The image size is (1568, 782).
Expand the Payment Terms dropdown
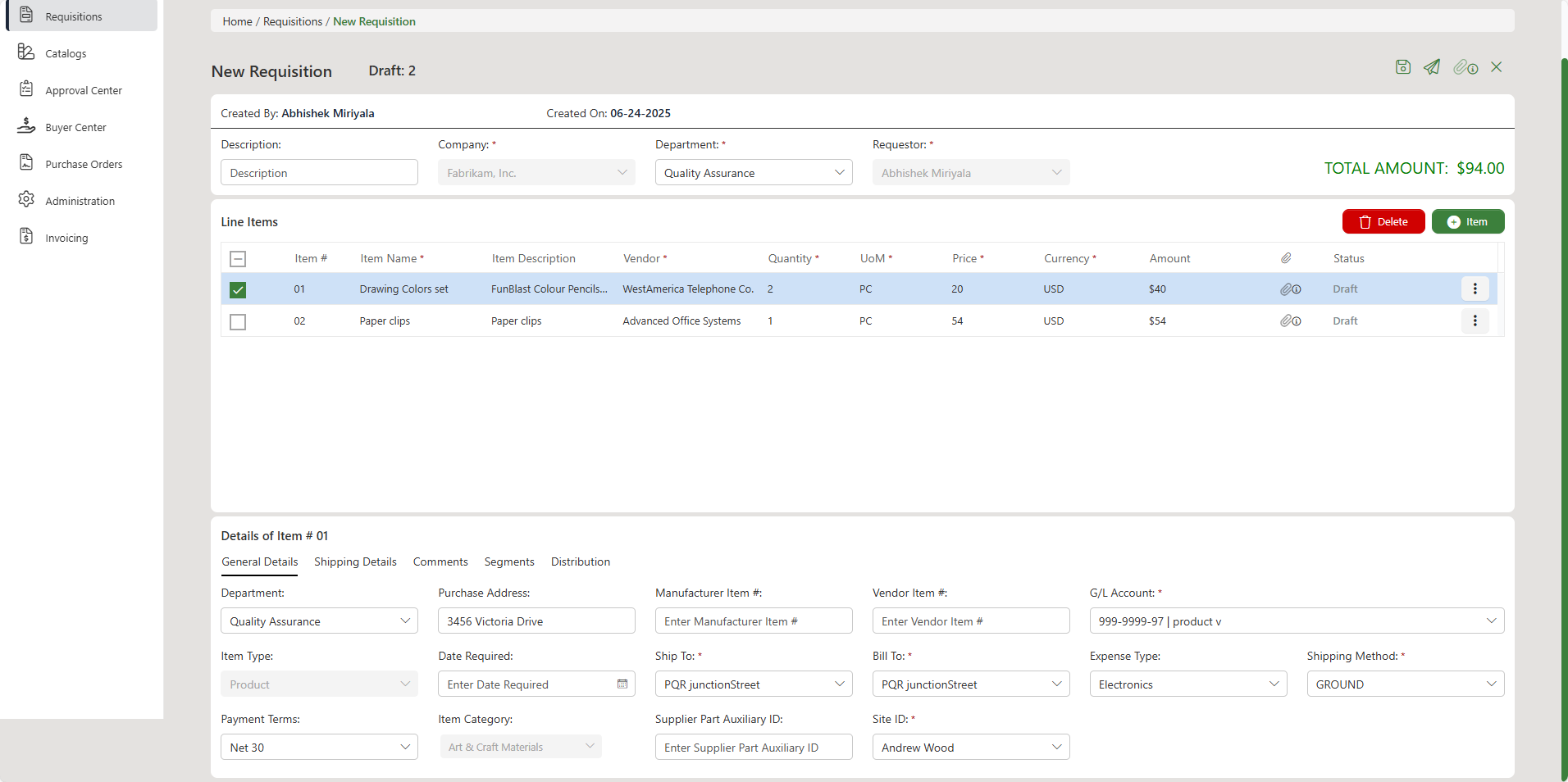click(319, 747)
